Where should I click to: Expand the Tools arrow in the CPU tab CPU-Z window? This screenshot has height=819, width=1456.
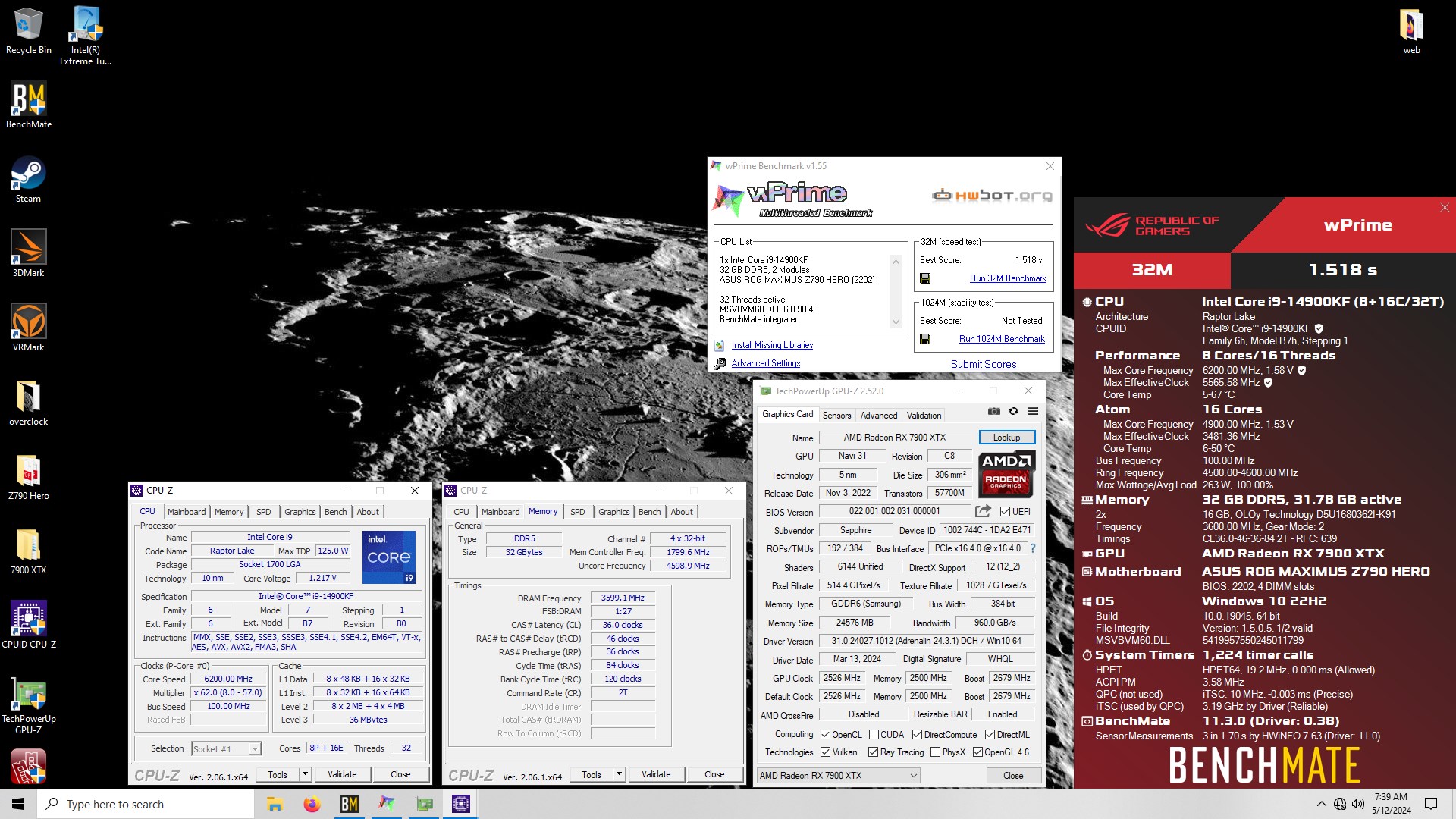click(x=305, y=774)
